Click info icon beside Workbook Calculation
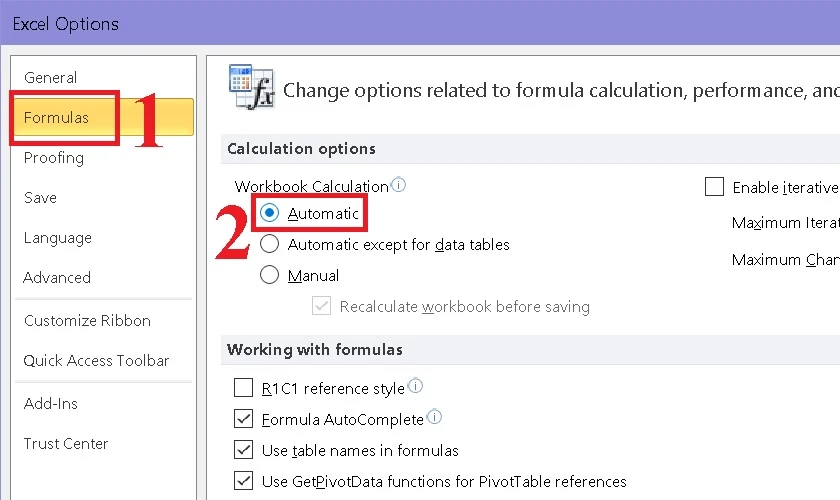The height and width of the screenshot is (500, 840). click(399, 185)
